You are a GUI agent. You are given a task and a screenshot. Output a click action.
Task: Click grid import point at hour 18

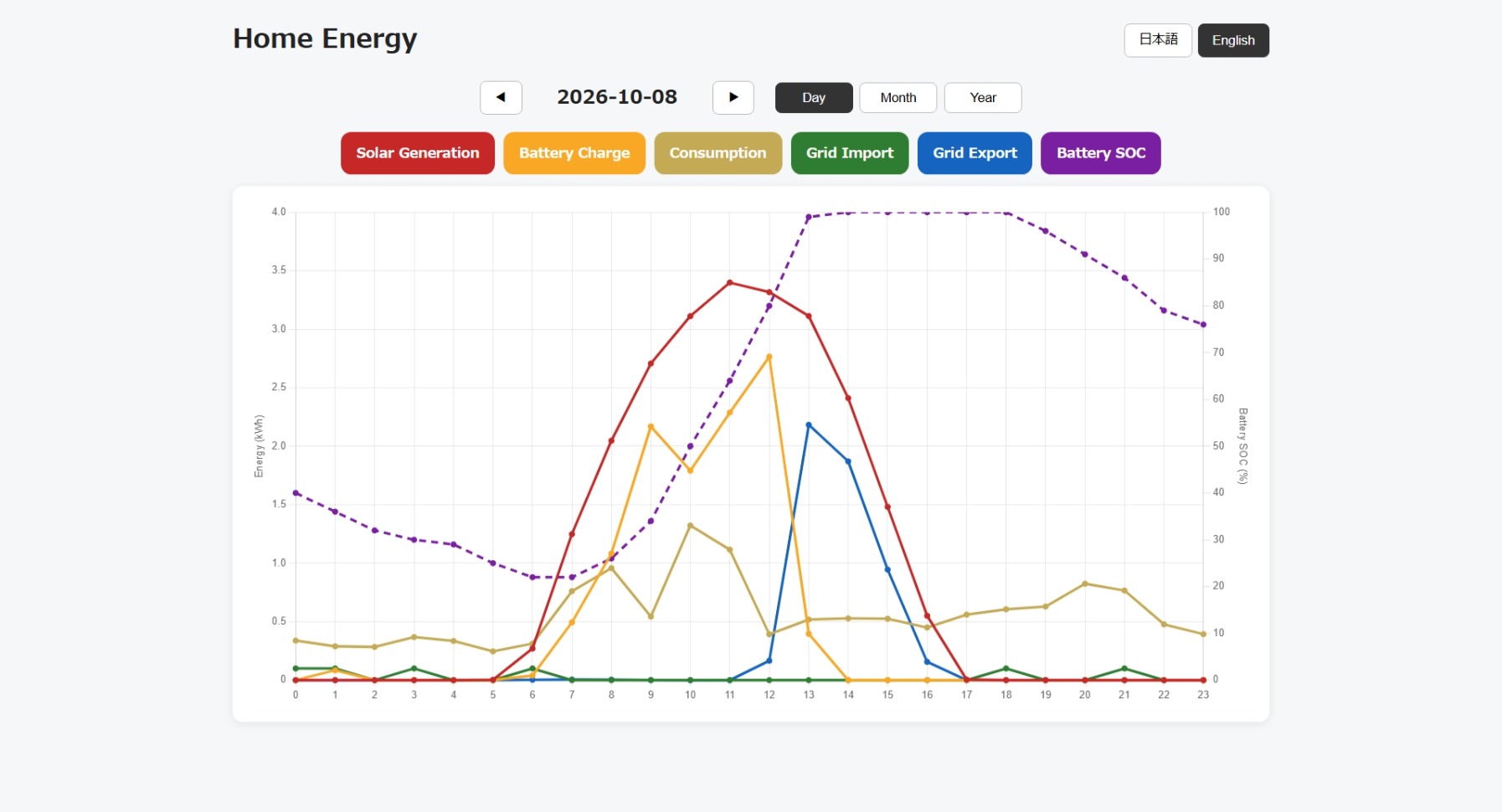(1006, 669)
